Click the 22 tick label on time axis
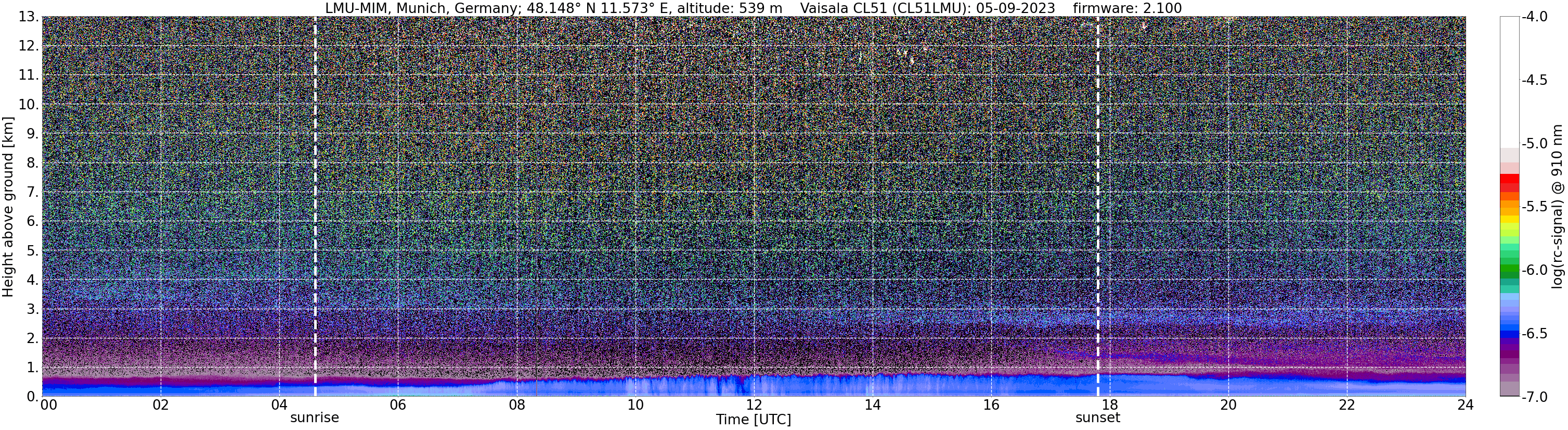Screen dimensions: 1568x430 [x=1347, y=405]
